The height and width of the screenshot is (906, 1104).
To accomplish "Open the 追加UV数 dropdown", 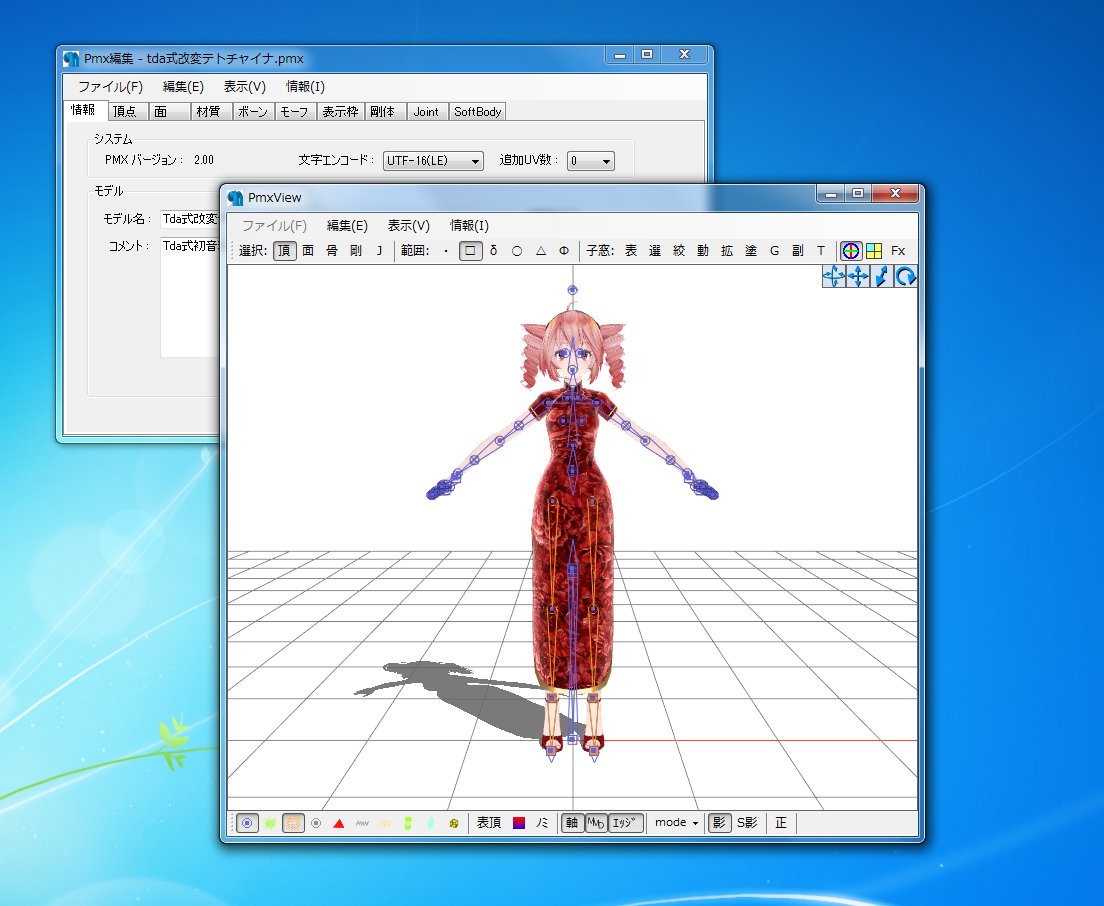I will 591,161.
